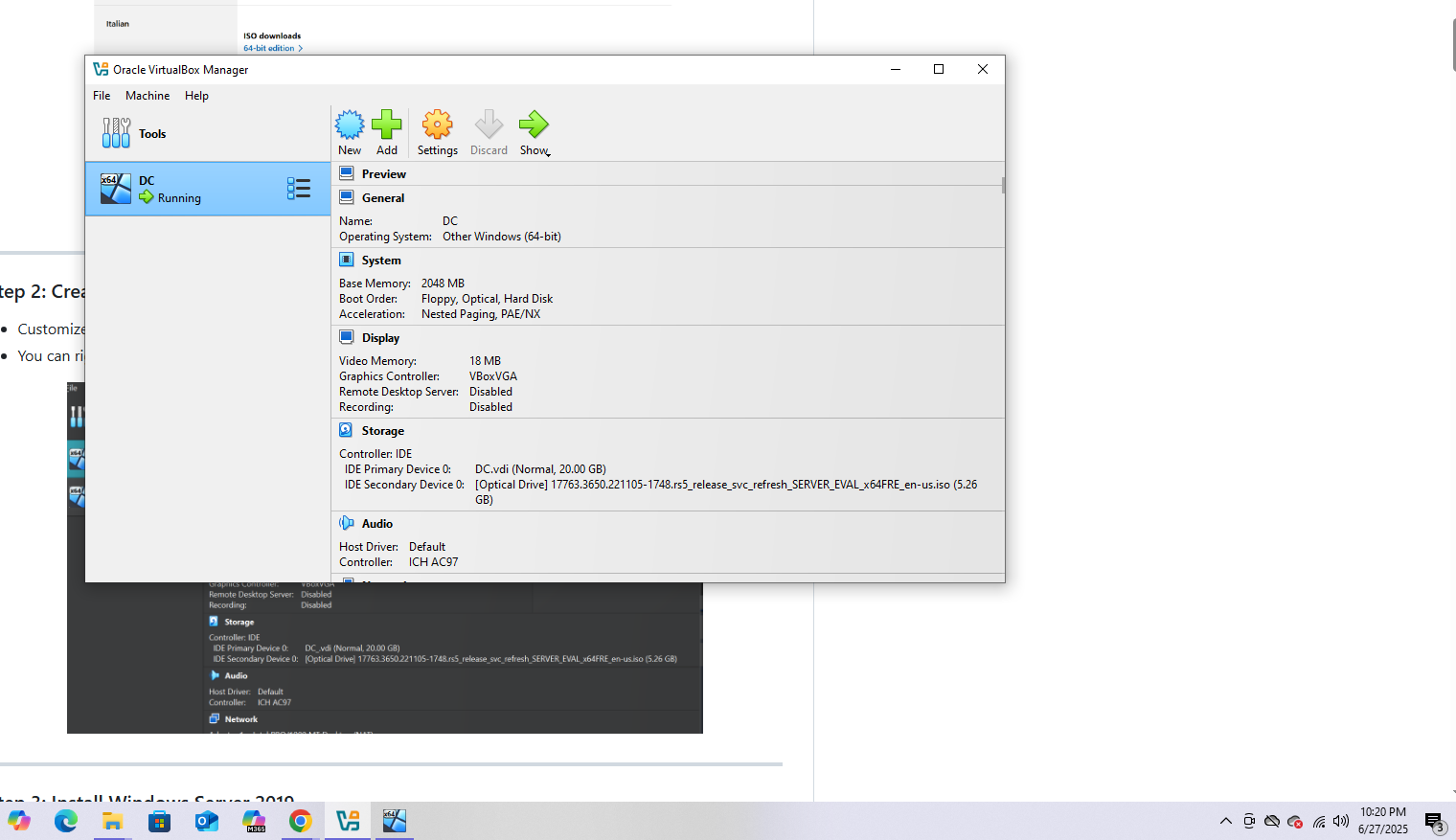Click the Discard toolbar icon
The image size is (1456, 840).
coord(489,125)
